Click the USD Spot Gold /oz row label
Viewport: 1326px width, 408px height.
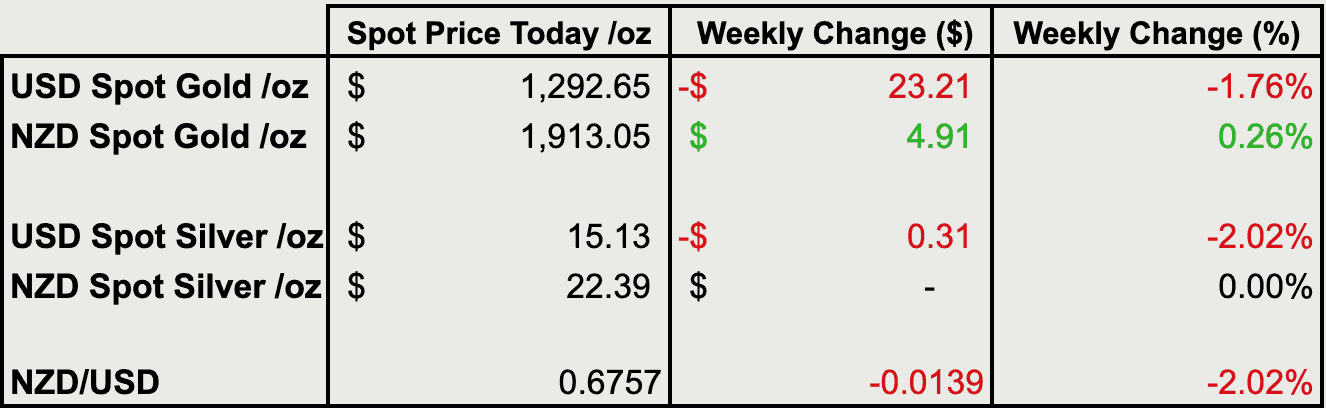tap(160, 87)
